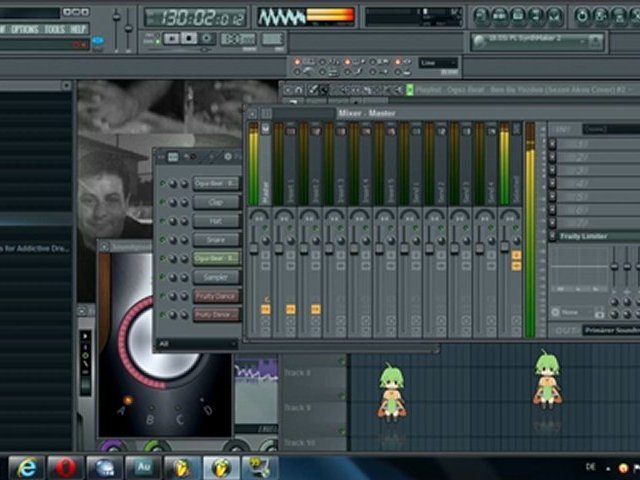
Task: Open the OPTIONS menu
Action: 24,29
